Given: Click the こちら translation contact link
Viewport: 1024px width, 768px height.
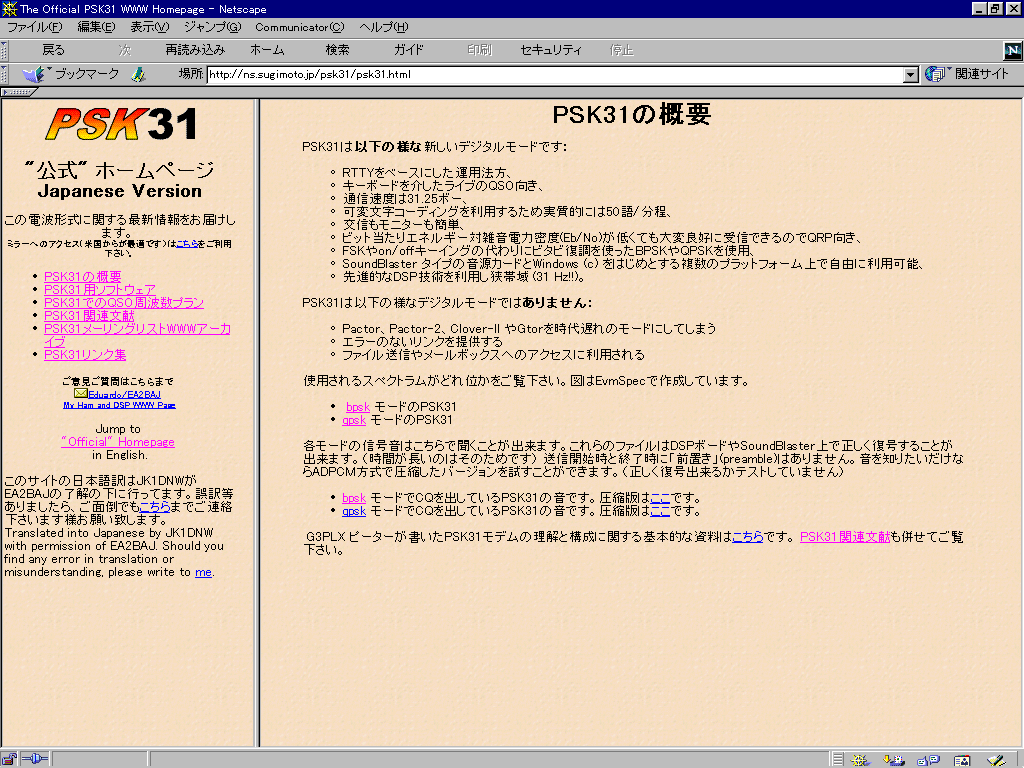Looking at the screenshot, I should tap(155, 507).
